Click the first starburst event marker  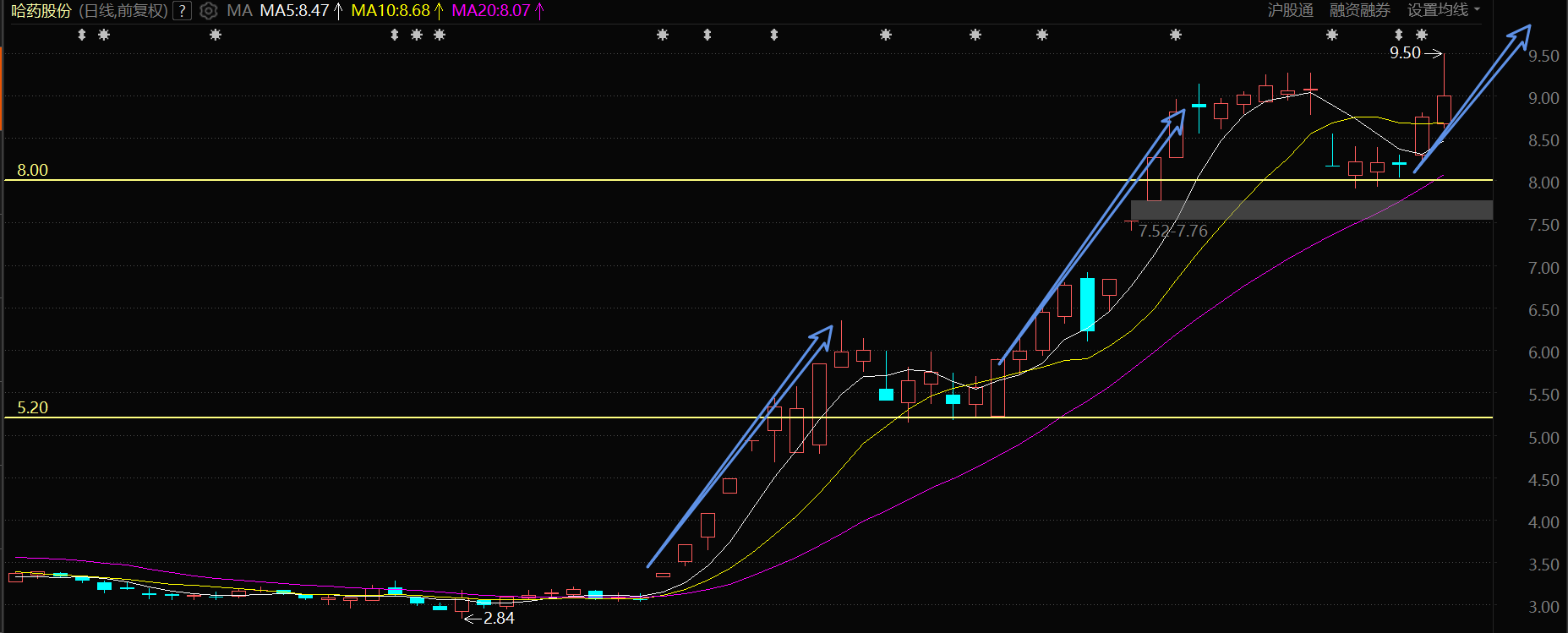tap(104, 35)
